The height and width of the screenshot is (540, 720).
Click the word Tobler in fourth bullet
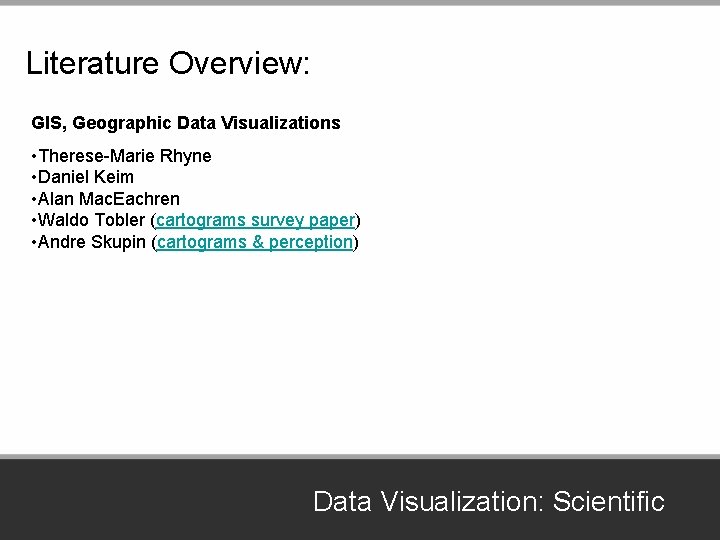coord(121,220)
